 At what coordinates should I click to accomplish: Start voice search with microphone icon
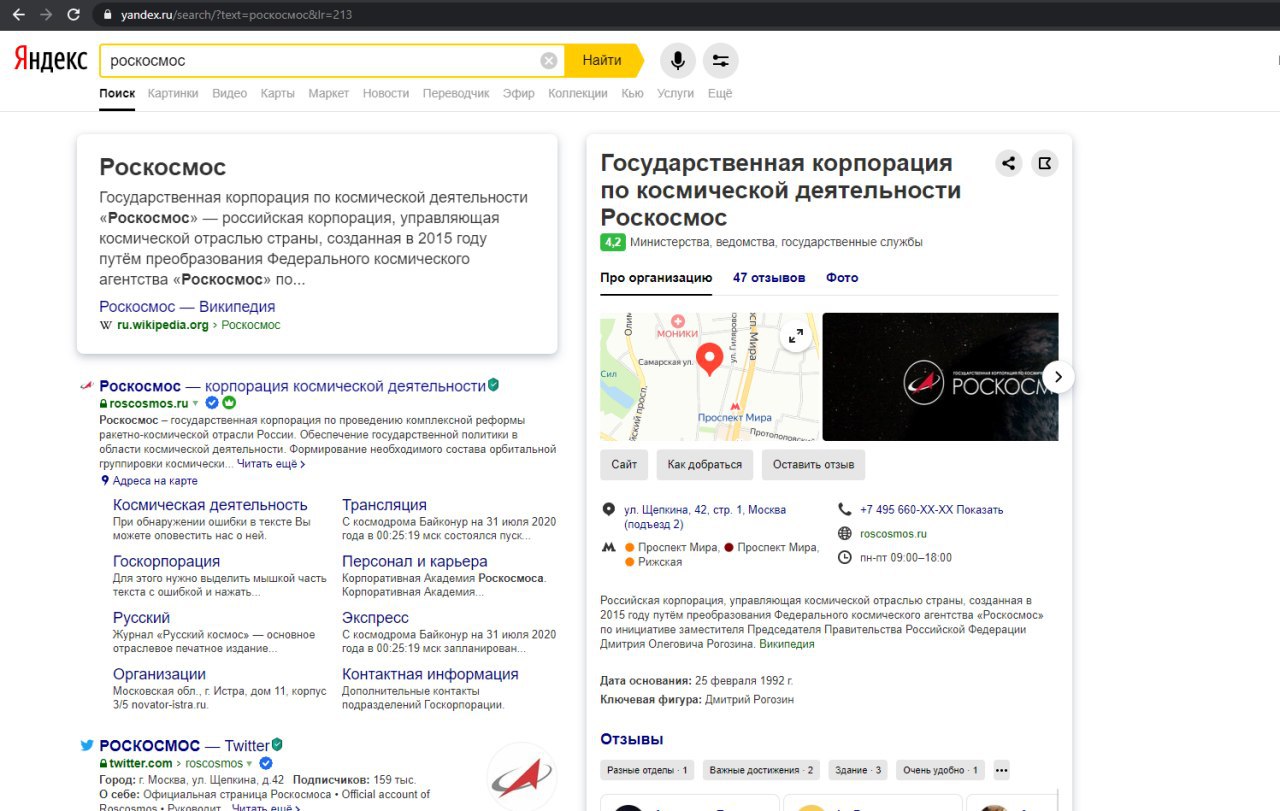[678, 61]
